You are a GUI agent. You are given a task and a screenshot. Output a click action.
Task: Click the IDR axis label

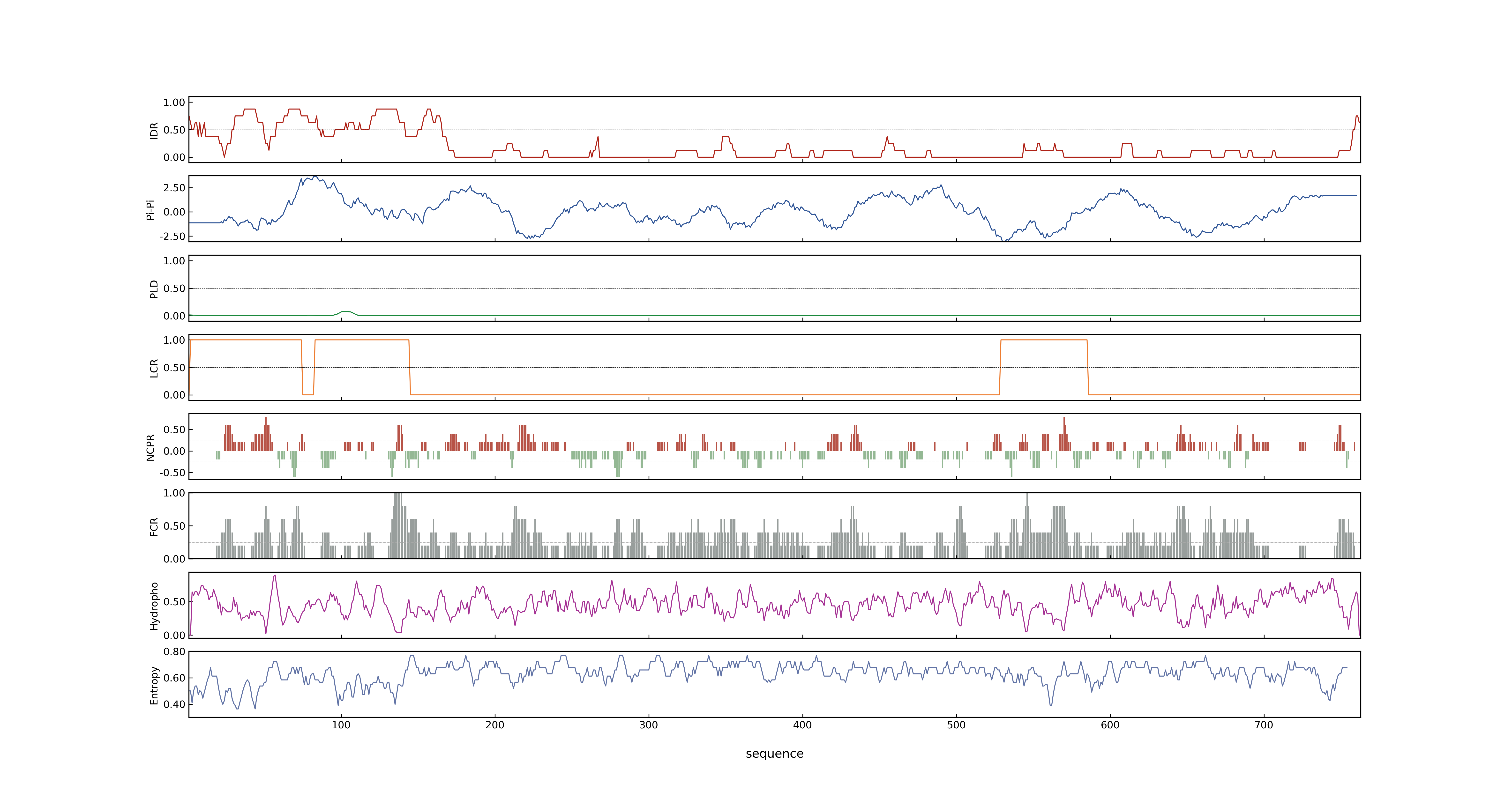pos(154,130)
